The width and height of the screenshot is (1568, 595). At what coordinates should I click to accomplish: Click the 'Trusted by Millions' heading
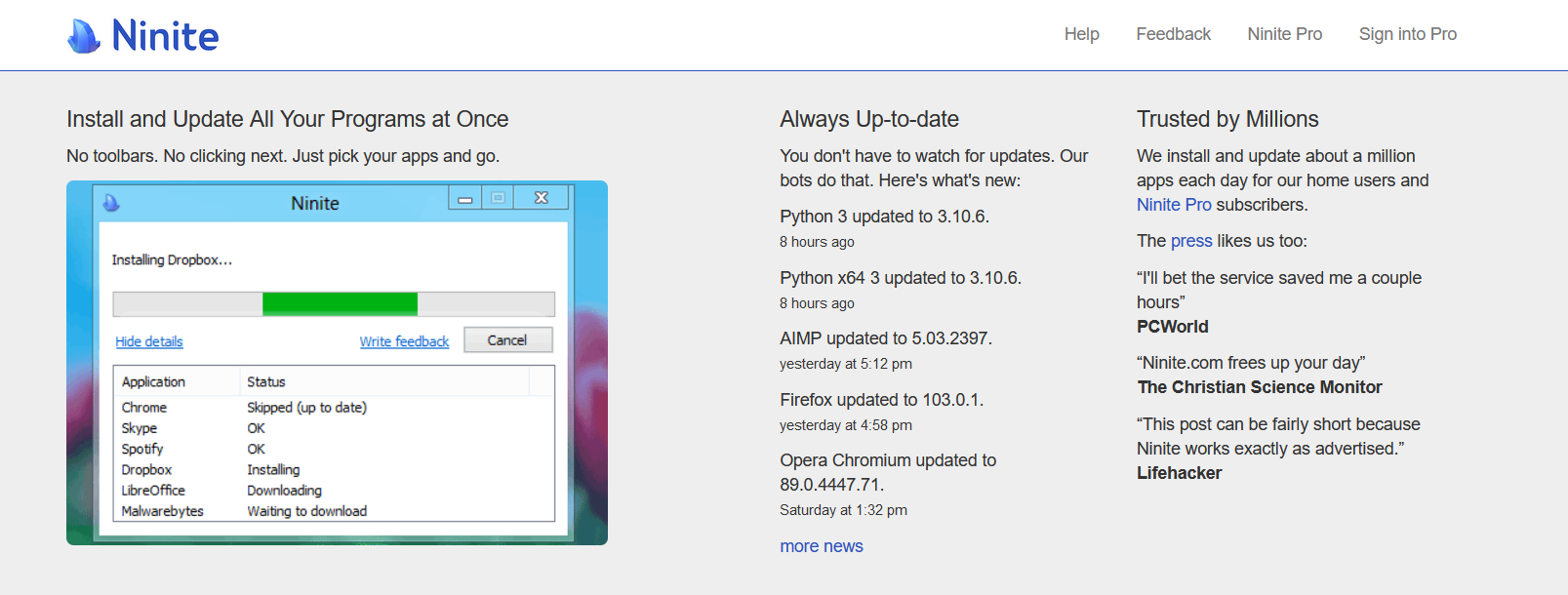[x=1227, y=119]
